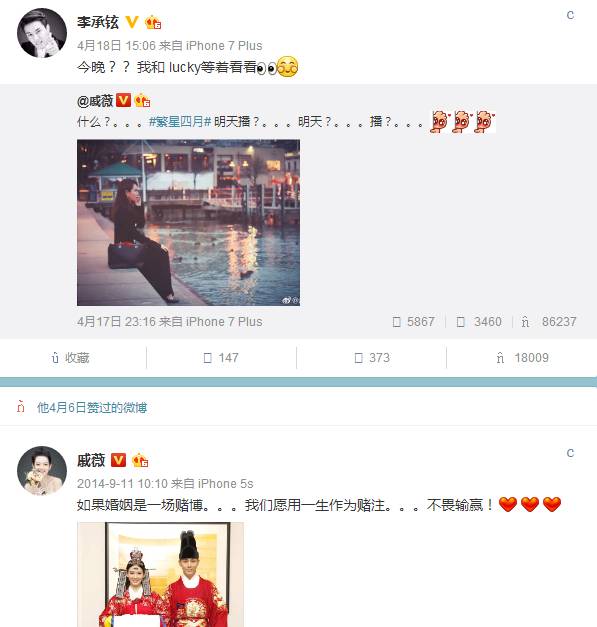Enlarge the waterfront photo in the repost

coord(188,222)
